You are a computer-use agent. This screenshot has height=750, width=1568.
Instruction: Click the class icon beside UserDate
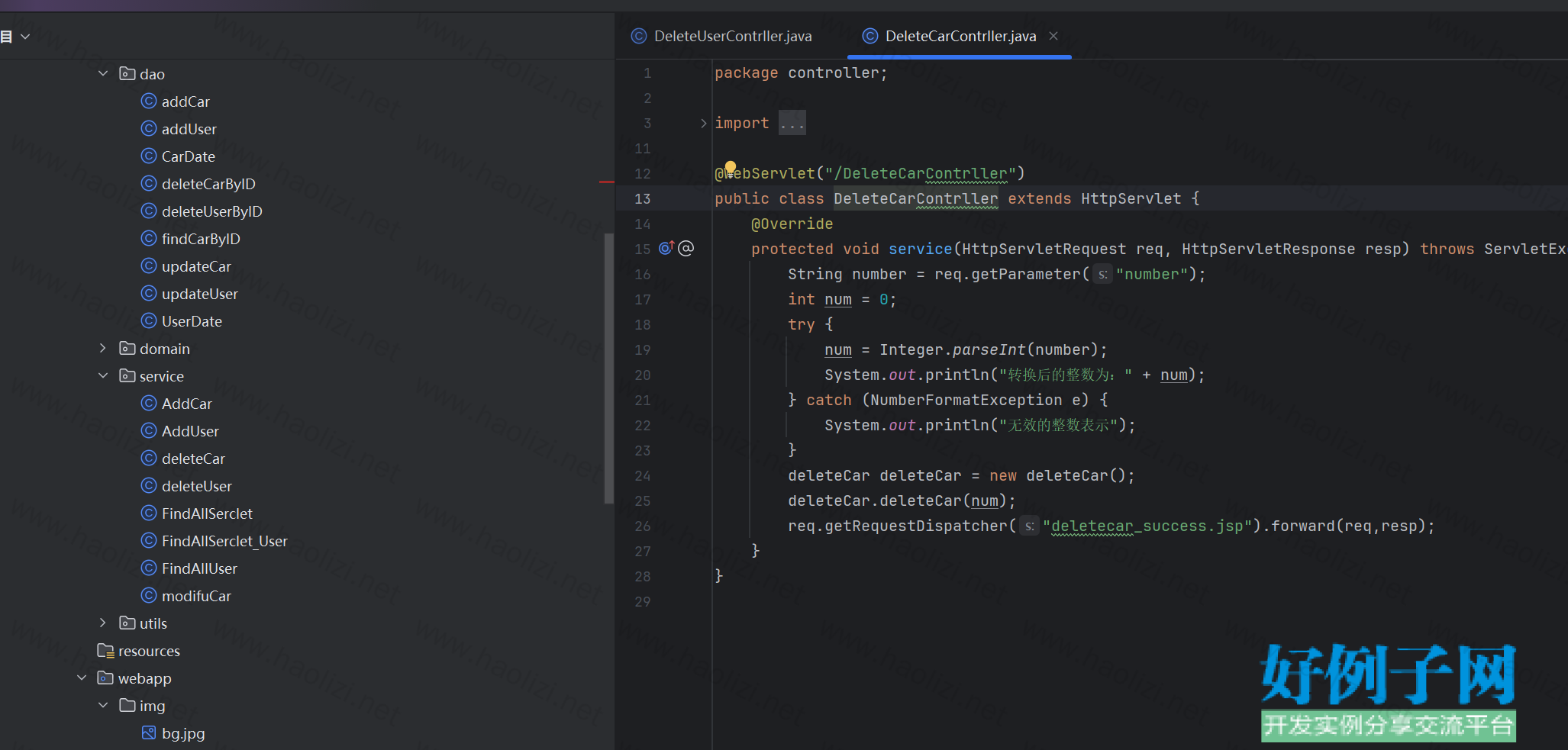click(149, 321)
